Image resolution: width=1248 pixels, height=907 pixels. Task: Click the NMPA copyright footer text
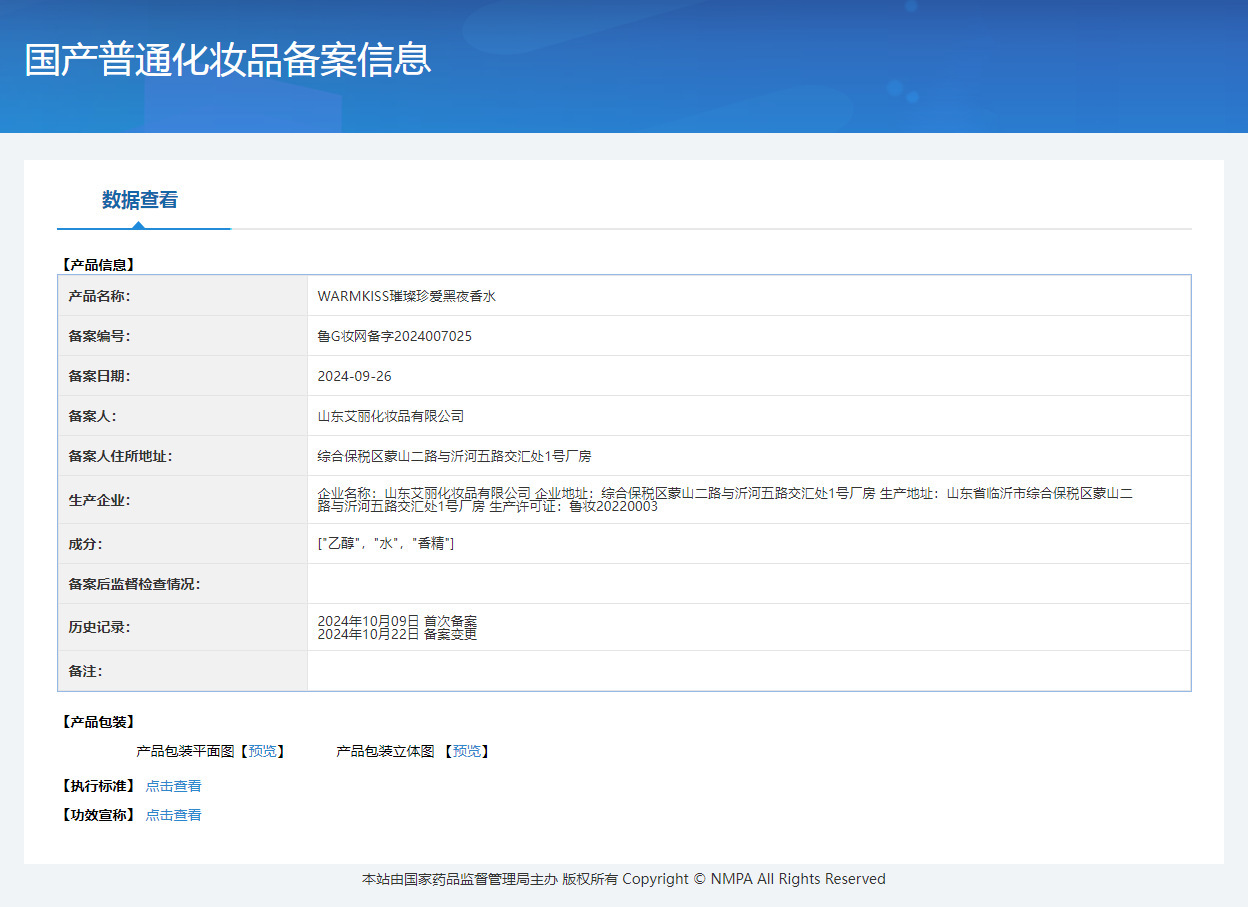(624, 879)
